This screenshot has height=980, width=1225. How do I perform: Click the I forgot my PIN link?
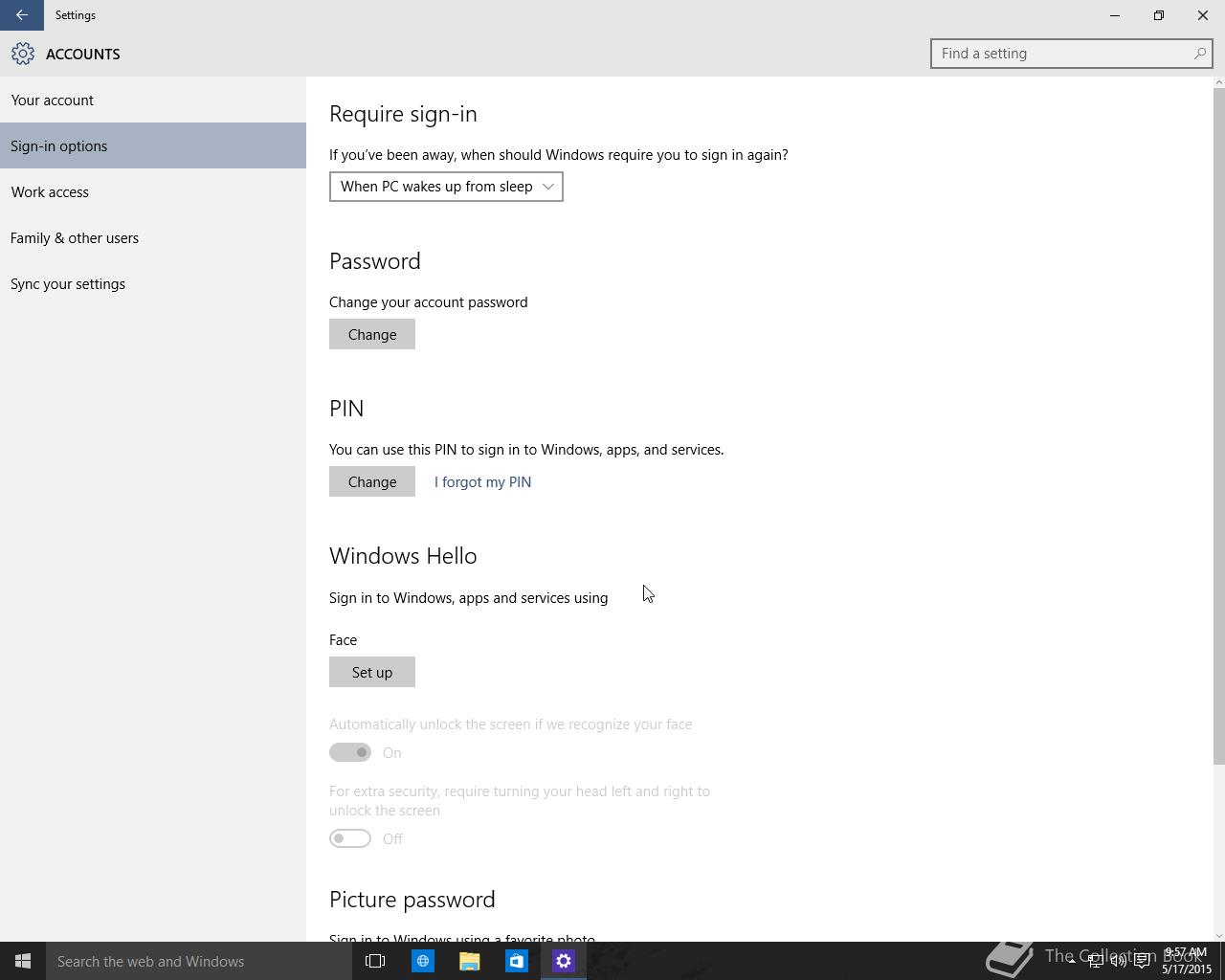click(x=482, y=481)
